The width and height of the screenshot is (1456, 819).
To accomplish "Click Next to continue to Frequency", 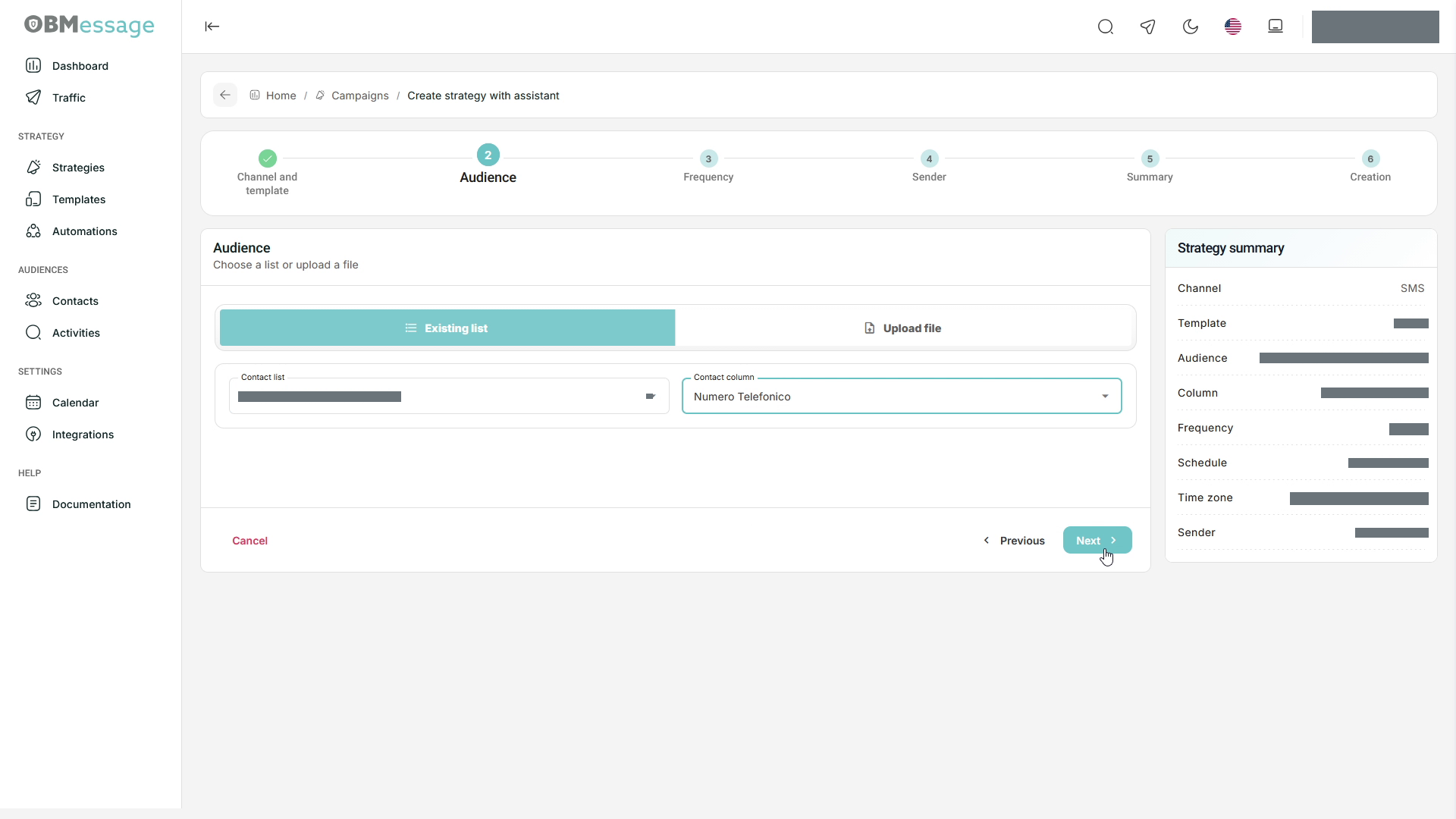I will [1097, 540].
